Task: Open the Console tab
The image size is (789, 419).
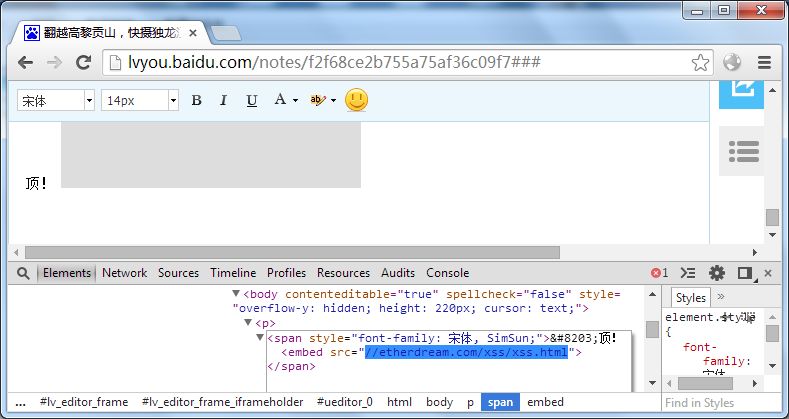Action: point(447,273)
